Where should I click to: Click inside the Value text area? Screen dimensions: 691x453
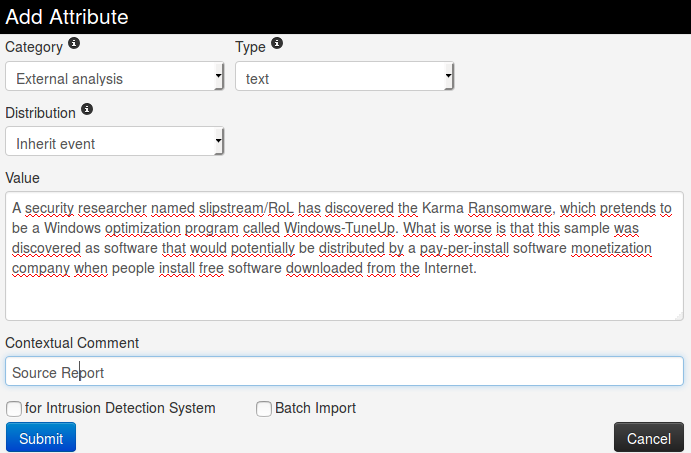pos(345,295)
